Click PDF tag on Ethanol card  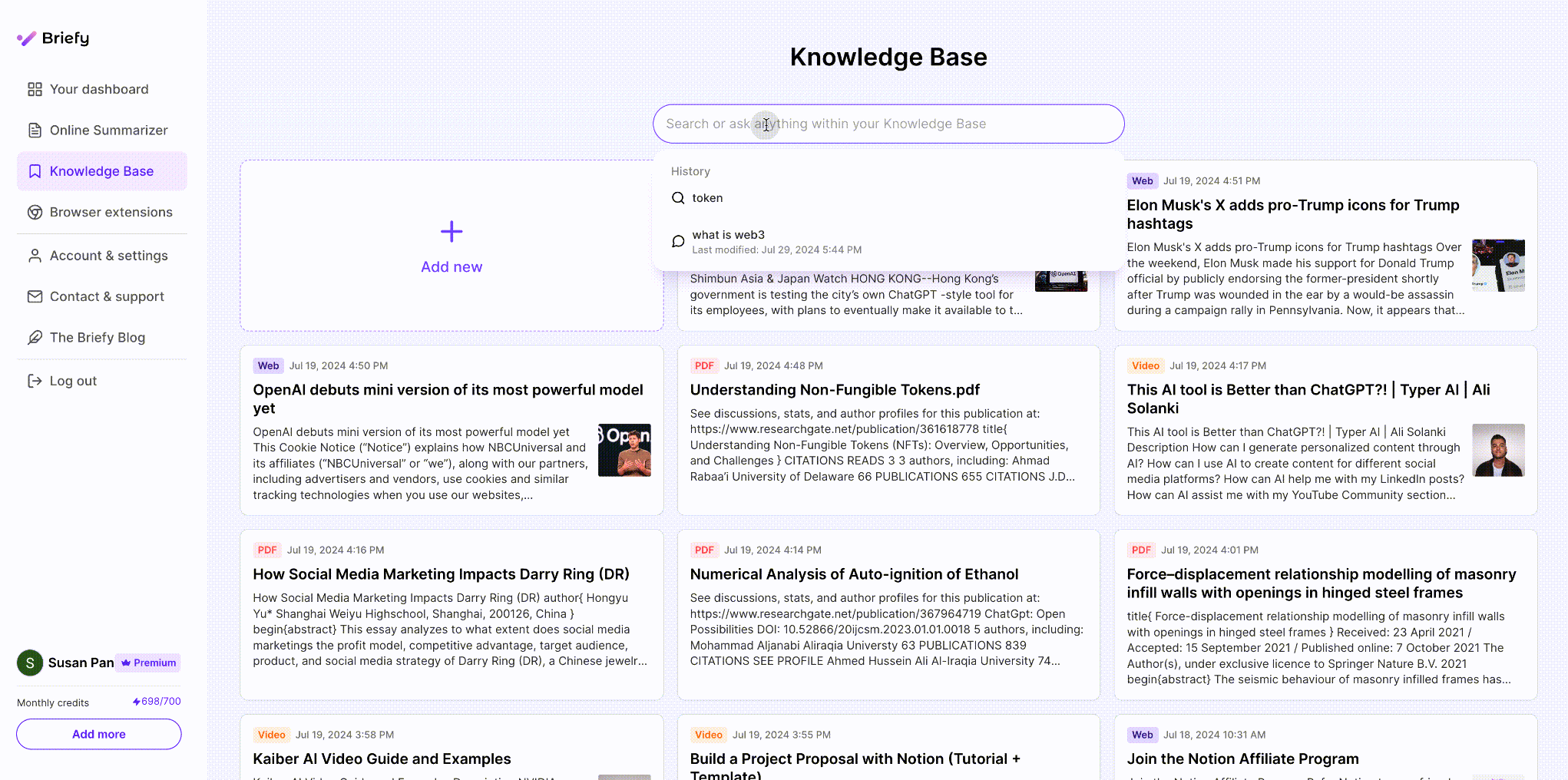tap(704, 550)
